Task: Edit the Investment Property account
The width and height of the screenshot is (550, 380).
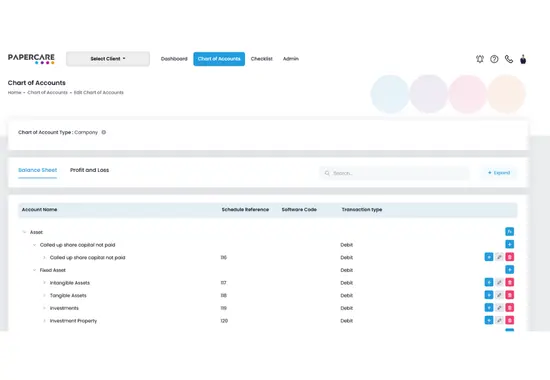Action: 499,320
